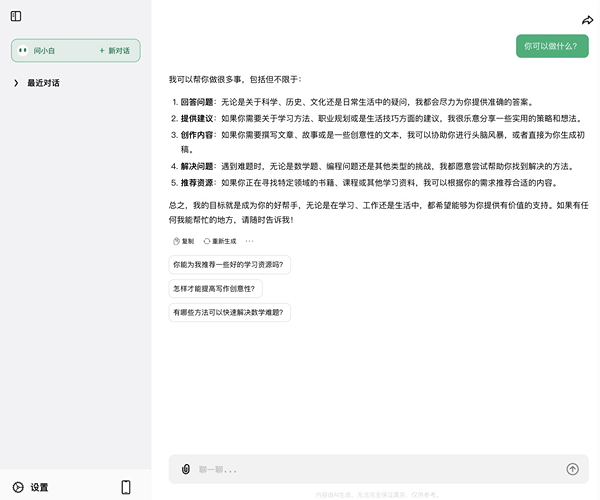Viewport: 600px width, 500px height.
Task: Select the 问小白 assistant name label
Action: tap(46, 50)
